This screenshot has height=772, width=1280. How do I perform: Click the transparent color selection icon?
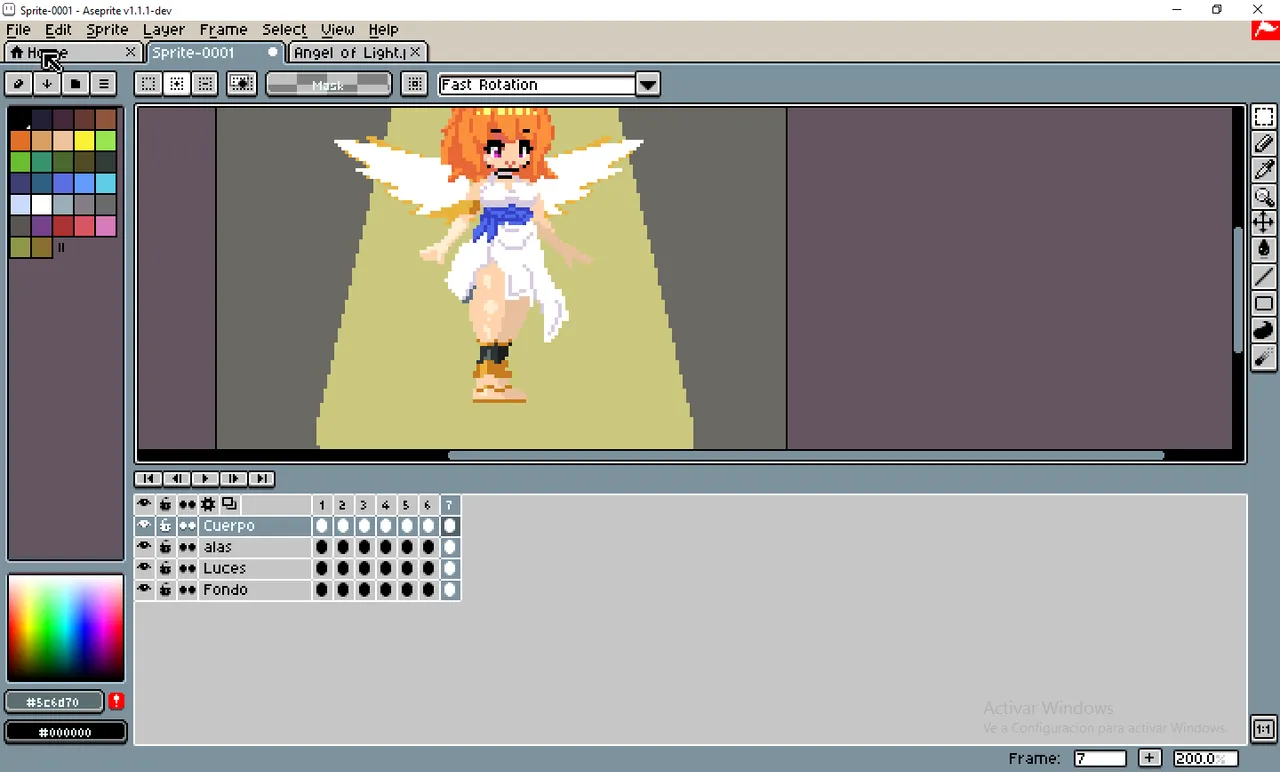(242, 84)
